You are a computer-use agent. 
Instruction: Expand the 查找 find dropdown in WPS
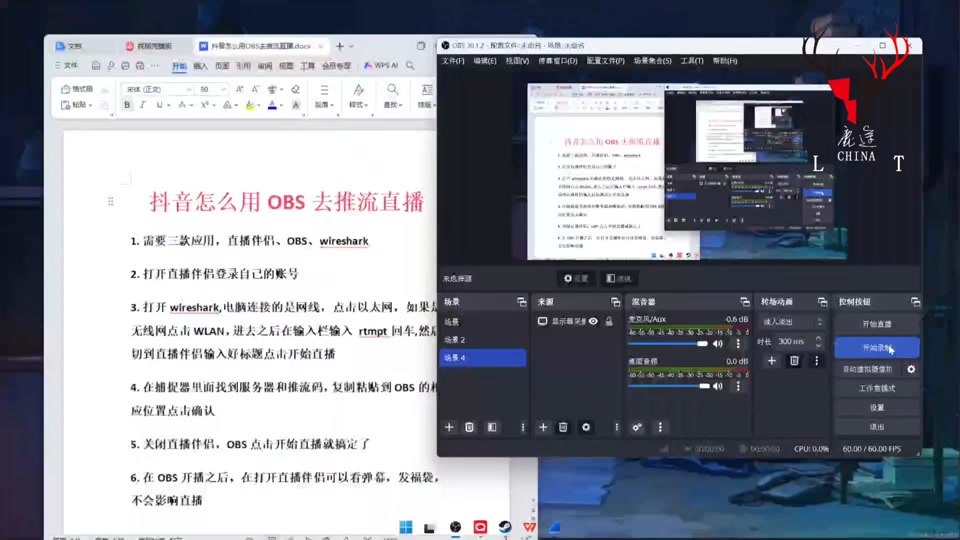tap(392, 105)
